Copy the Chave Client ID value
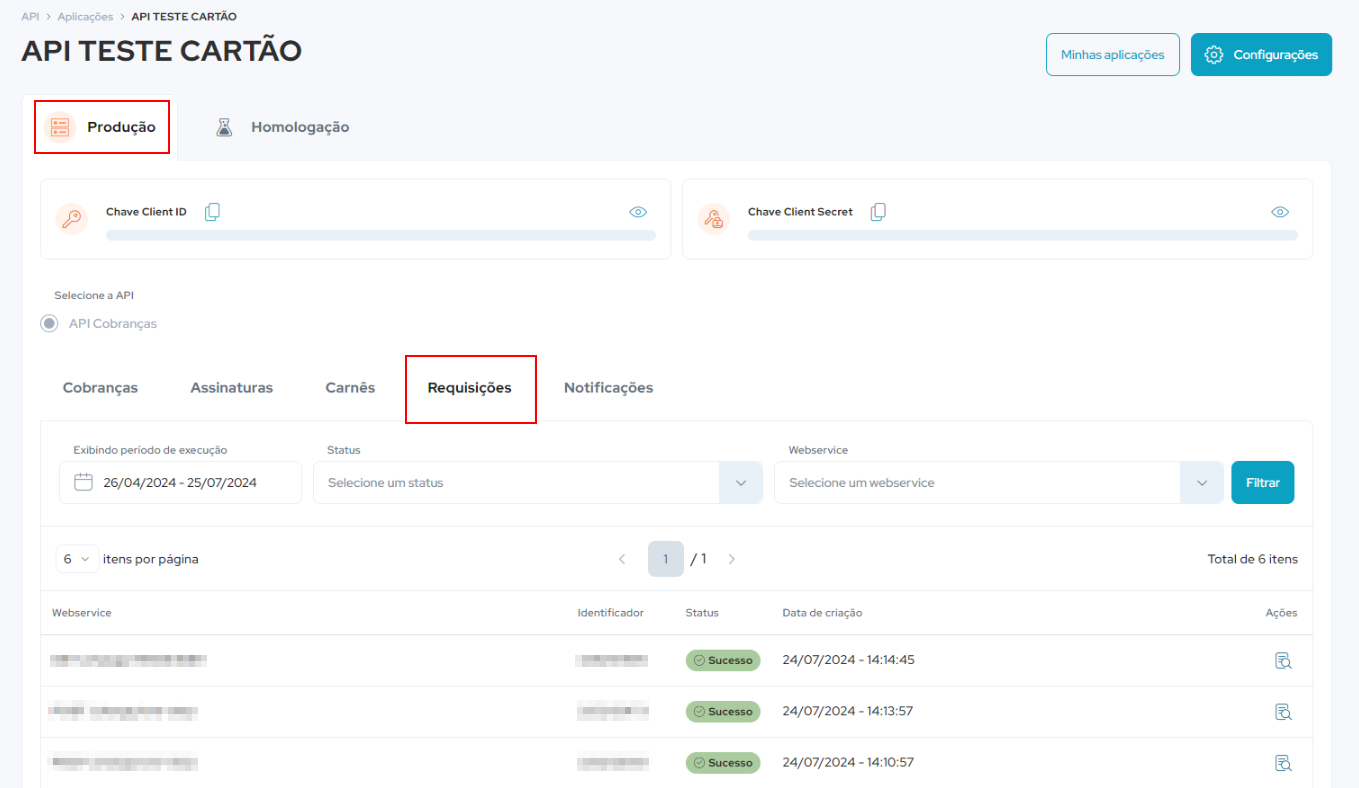This screenshot has height=788, width=1359. tap(212, 212)
